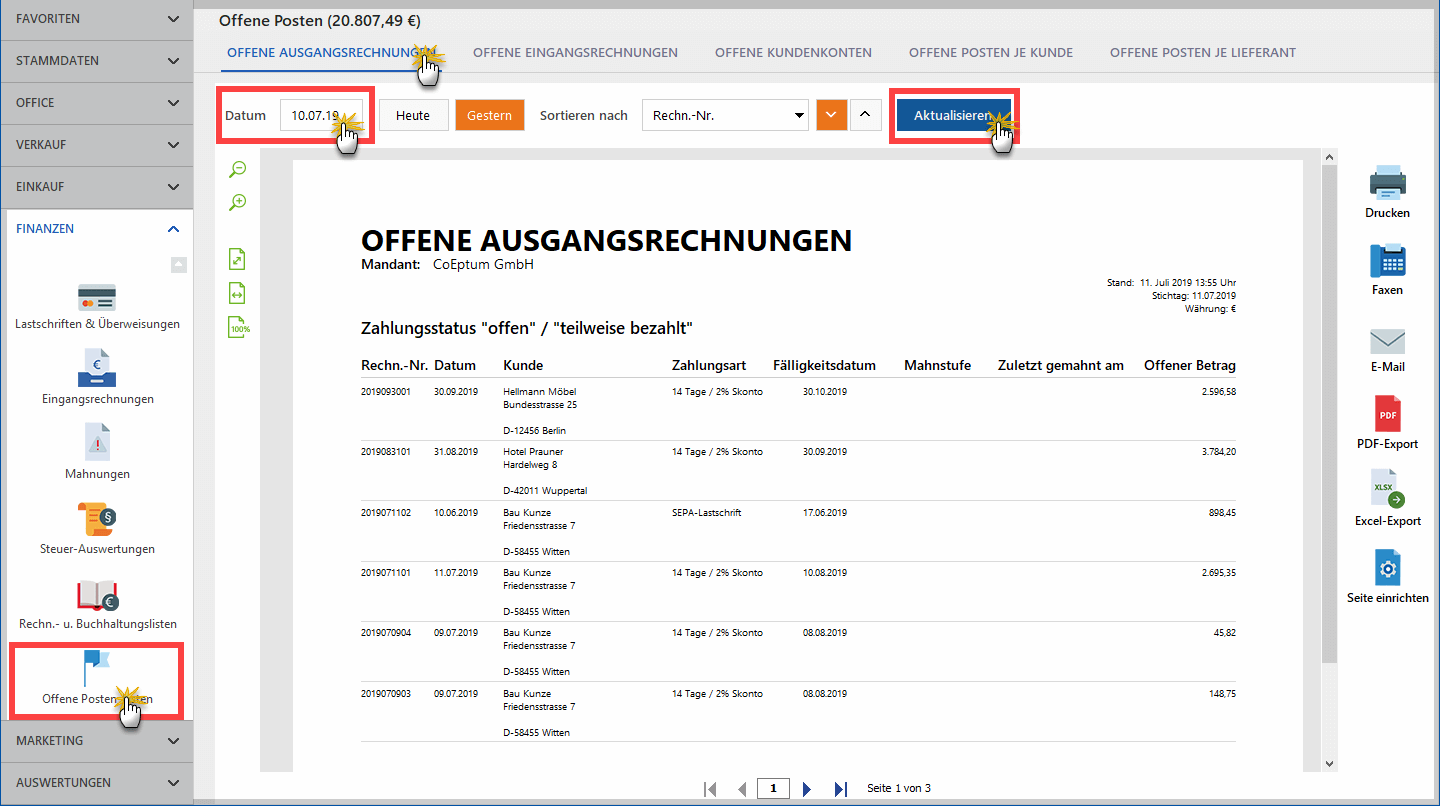1440x806 pixels.
Task: Select invoice number 2019071102
Action: [x=386, y=512]
